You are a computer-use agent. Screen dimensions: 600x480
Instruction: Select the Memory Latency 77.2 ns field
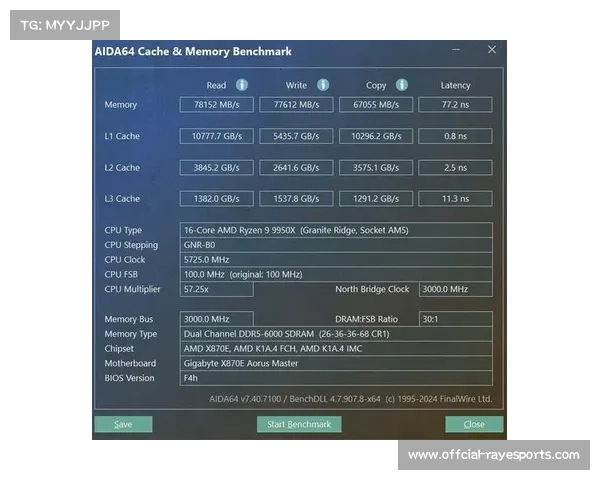[x=455, y=105]
